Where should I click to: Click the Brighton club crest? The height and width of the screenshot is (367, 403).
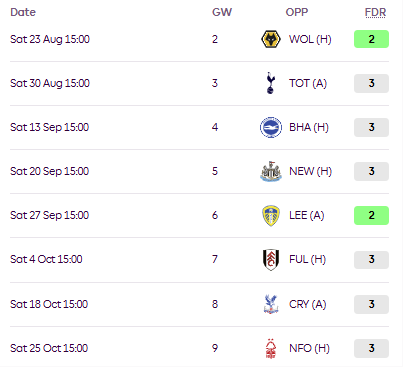pyautogui.click(x=271, y=127)
